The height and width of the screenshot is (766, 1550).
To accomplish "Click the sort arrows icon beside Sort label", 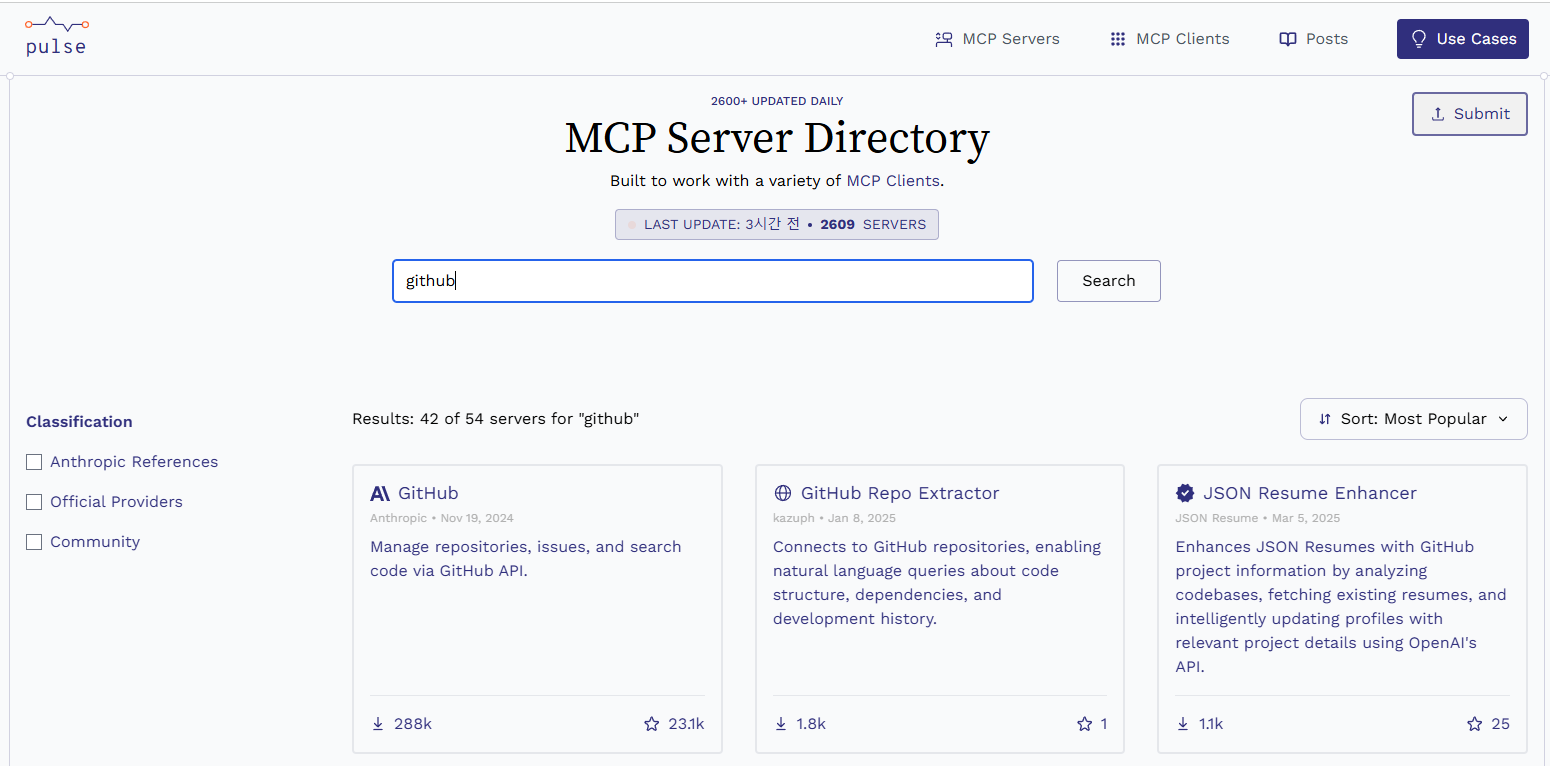I will point(1325,419).
